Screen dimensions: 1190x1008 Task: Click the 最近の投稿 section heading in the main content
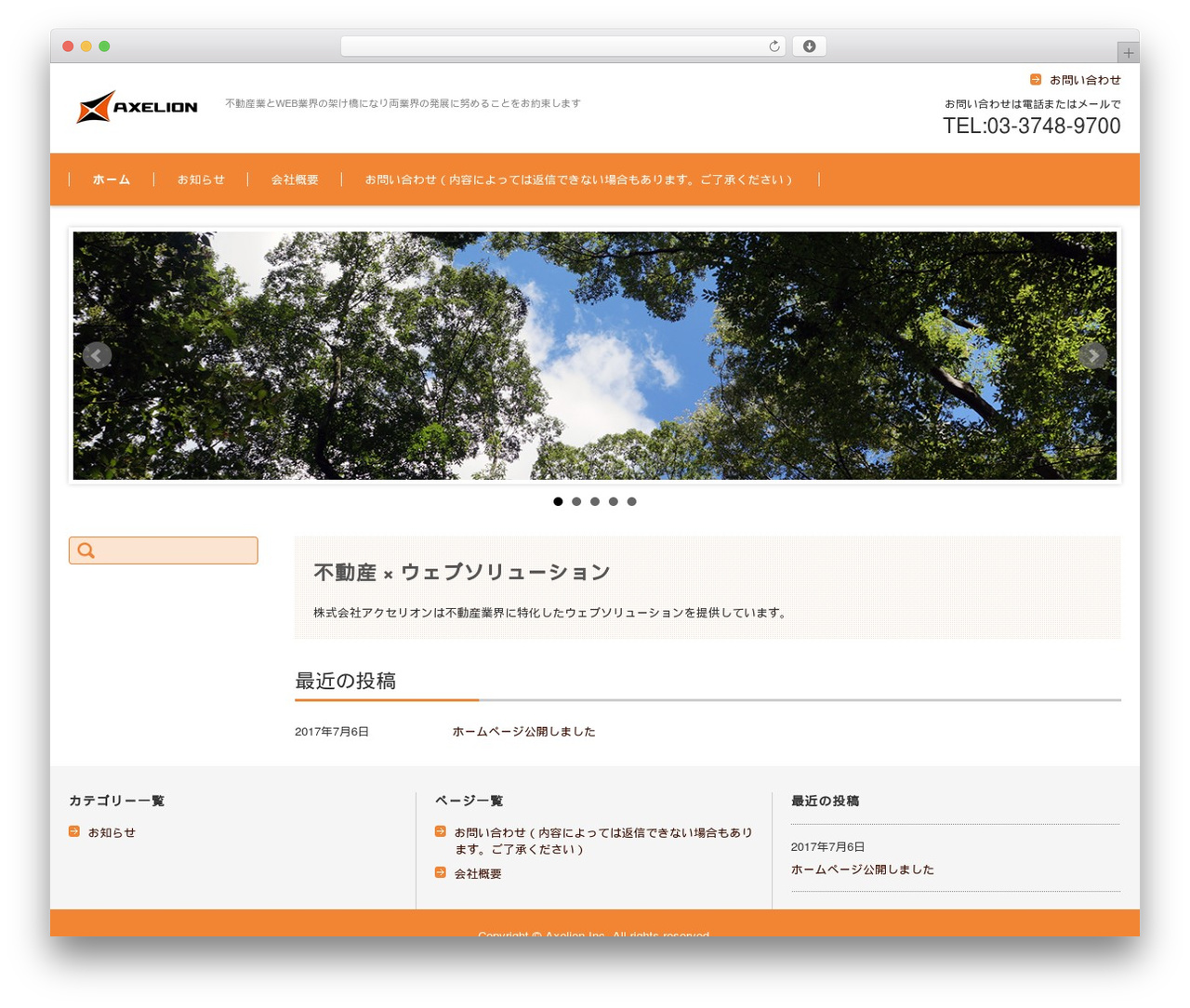[346, 681]
